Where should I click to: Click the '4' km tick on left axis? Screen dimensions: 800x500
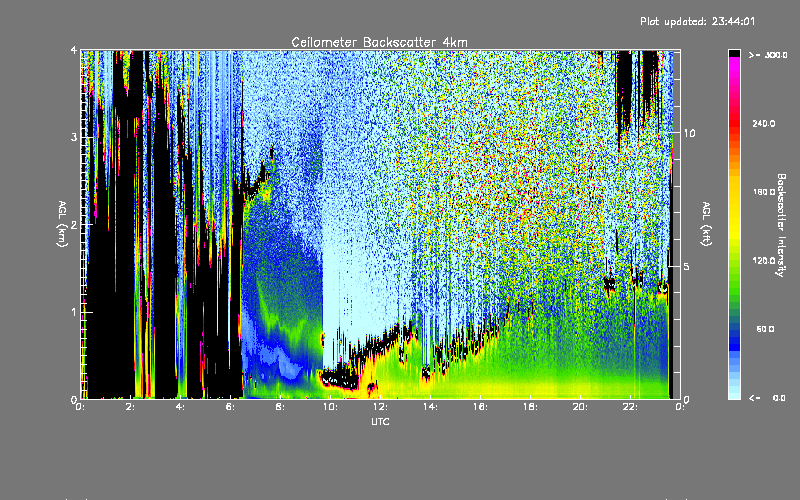(74, 51)
